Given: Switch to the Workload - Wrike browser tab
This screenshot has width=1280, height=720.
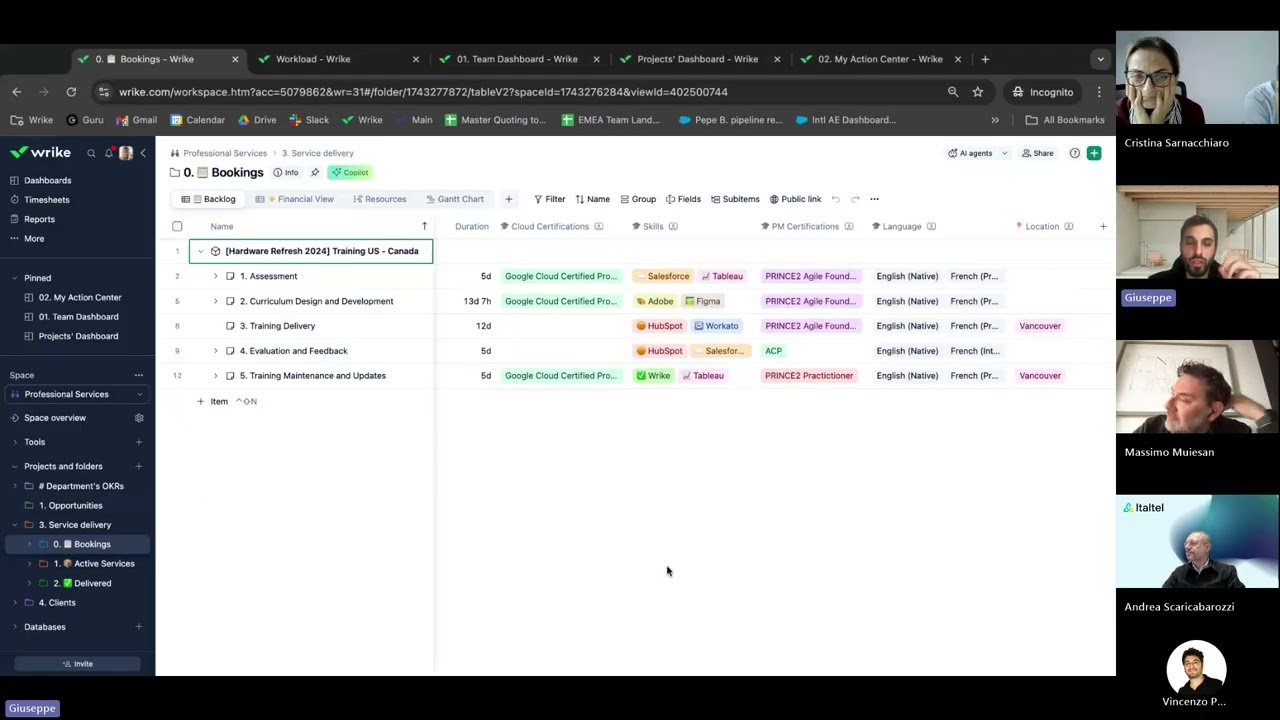Looking at the screenshot, I should (x=339, y=59).
